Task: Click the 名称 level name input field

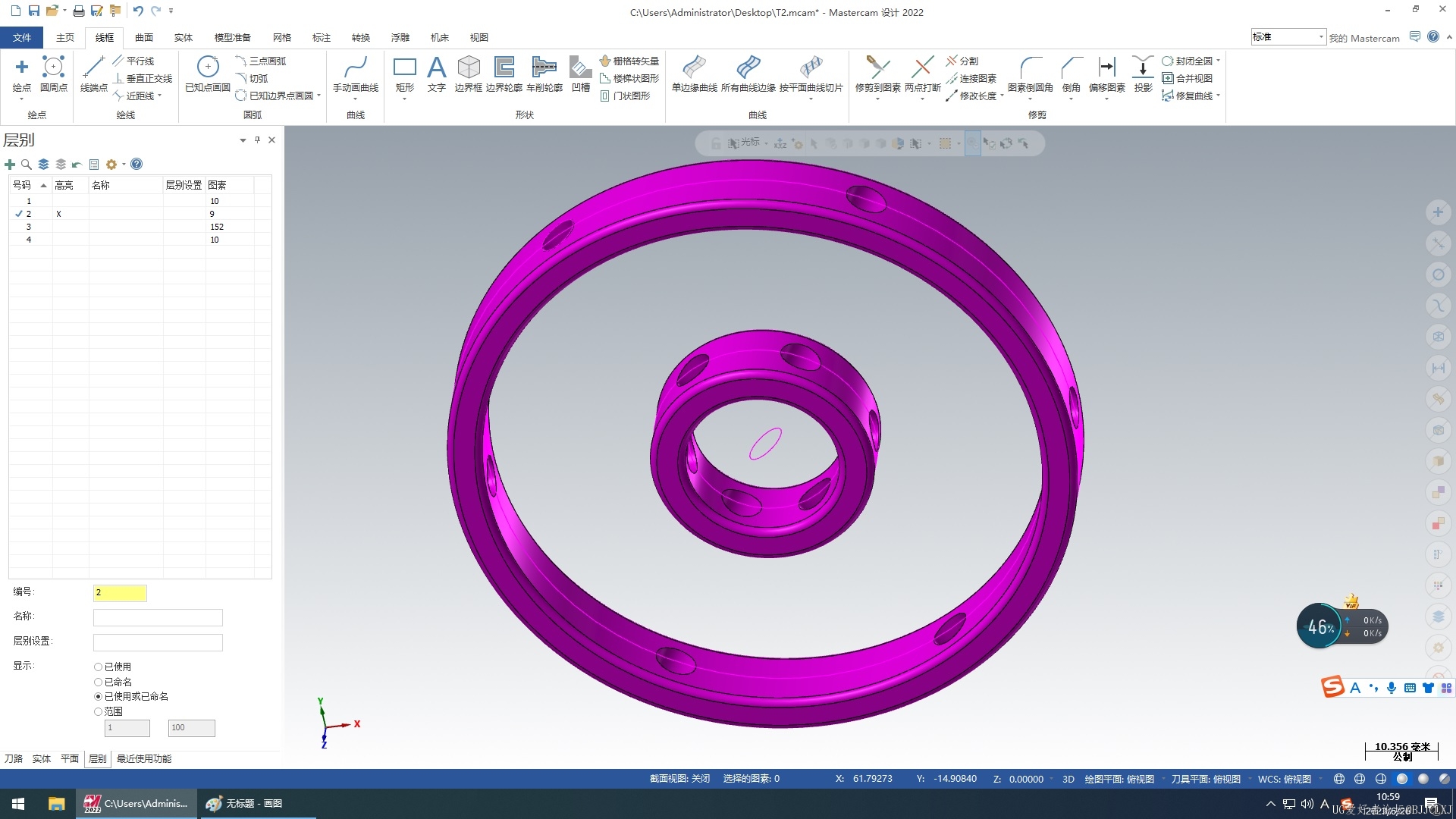Action: tap(158, 617)
